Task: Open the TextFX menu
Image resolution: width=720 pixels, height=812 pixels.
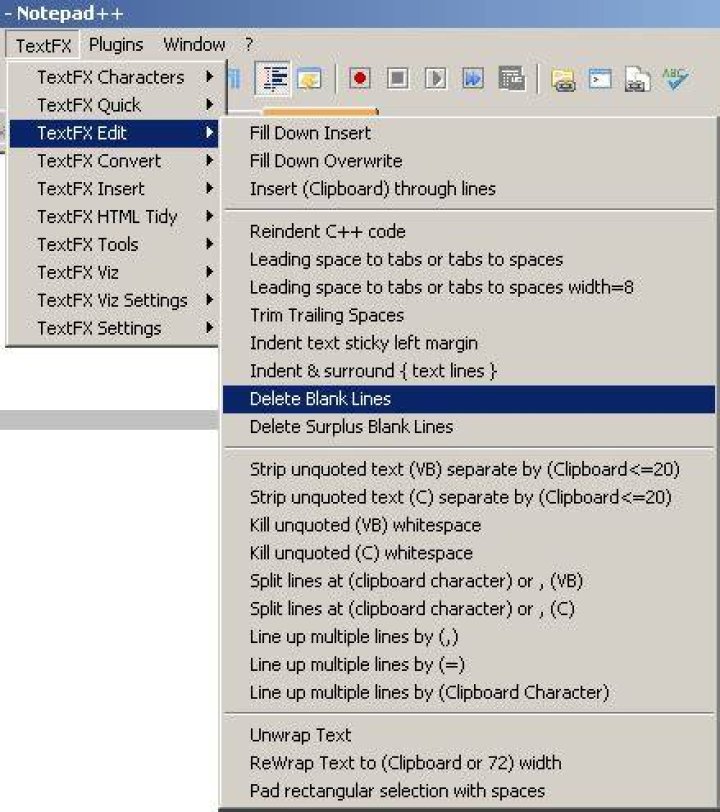Action: pyautogui.click(x=43, y=45)
